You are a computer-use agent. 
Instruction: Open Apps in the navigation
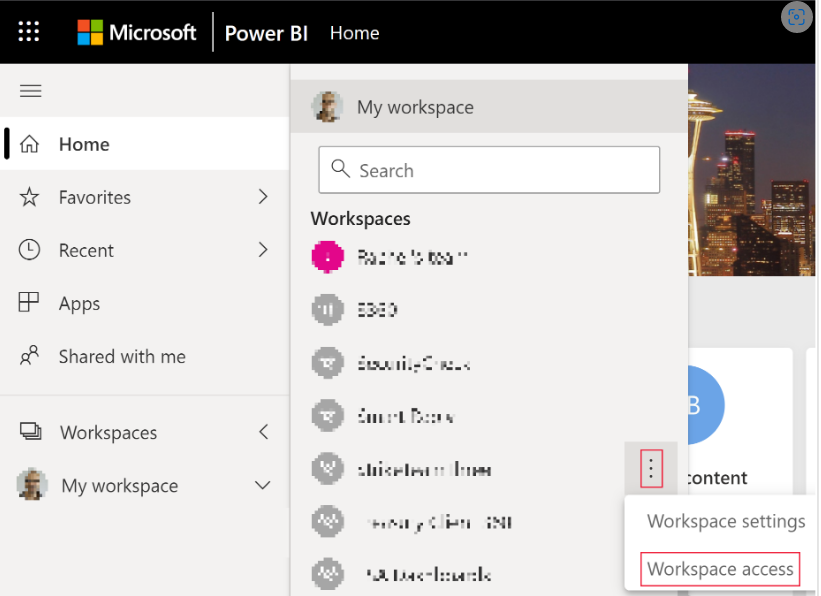145,303
